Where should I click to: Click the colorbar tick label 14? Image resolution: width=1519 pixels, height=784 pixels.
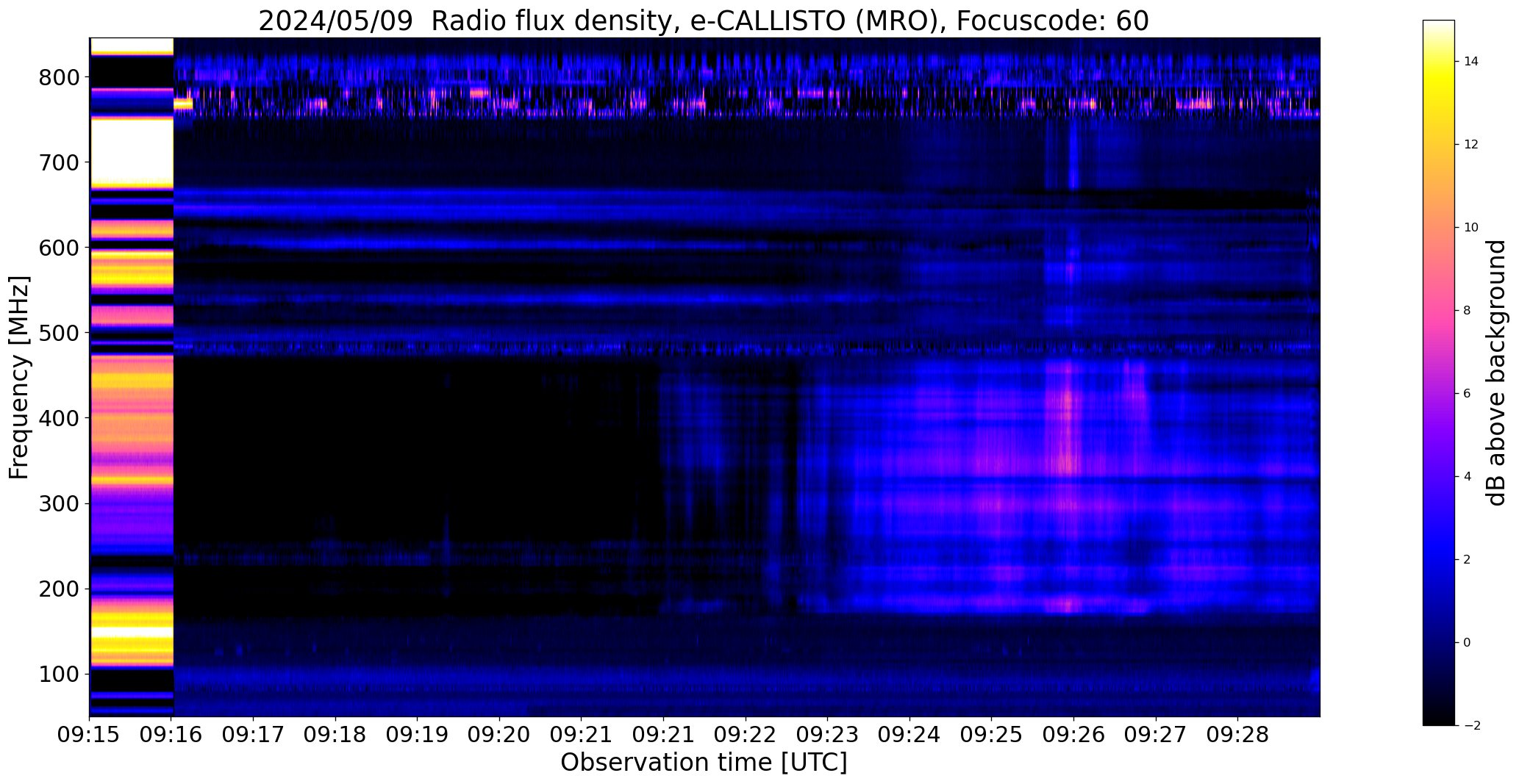[x=1471, y=62]
